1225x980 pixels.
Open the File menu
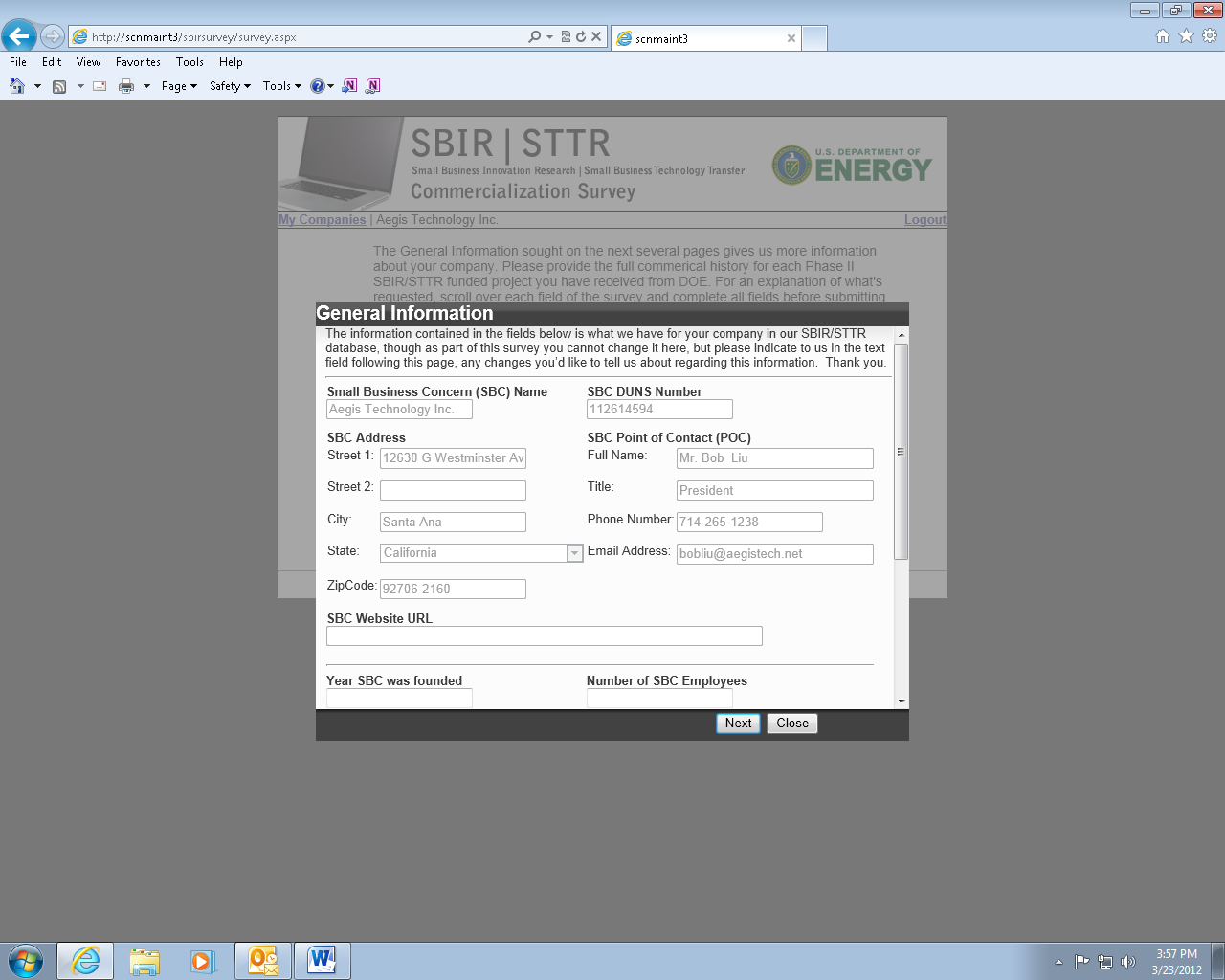pos(18,62)
